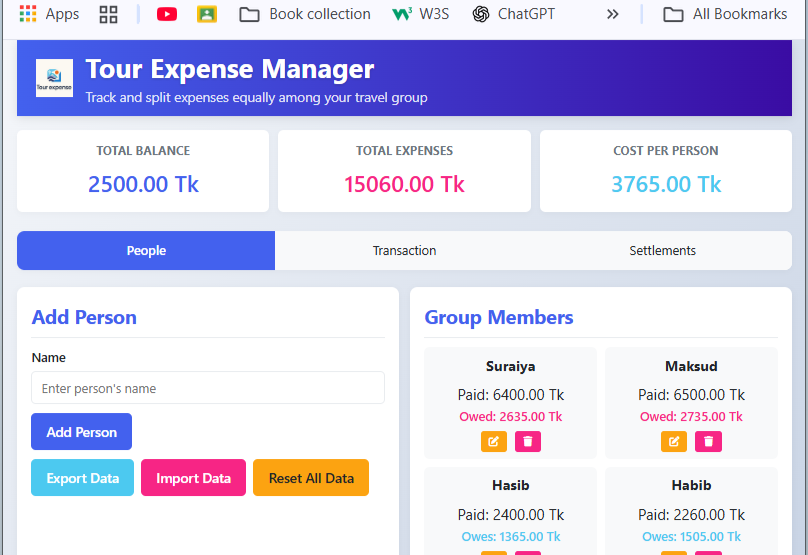Viewport: 808px width, 555px height.
Task: Open the Google Classroom bookmark icon
Action: click(x=207, y=14)
